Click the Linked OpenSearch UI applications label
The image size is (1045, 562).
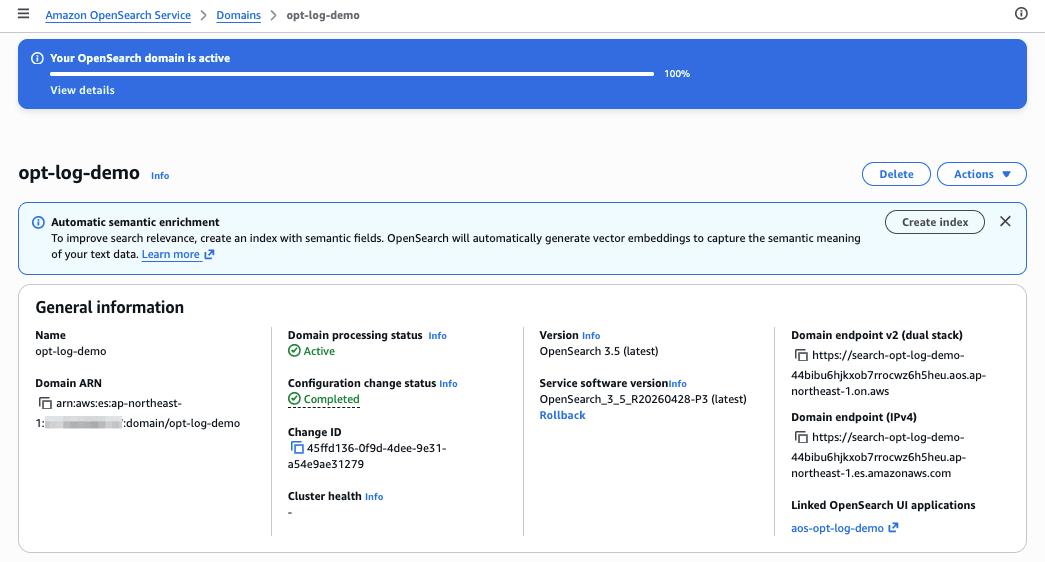coord(883,505)
